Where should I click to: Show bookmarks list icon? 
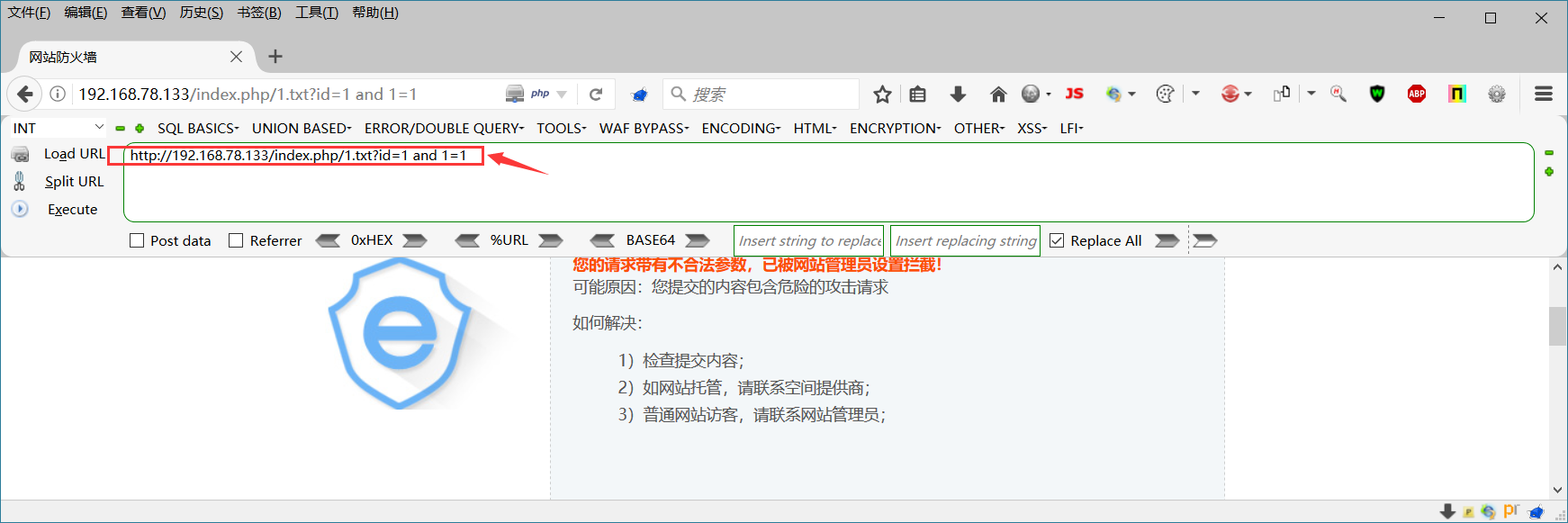[x=917, y=94]
